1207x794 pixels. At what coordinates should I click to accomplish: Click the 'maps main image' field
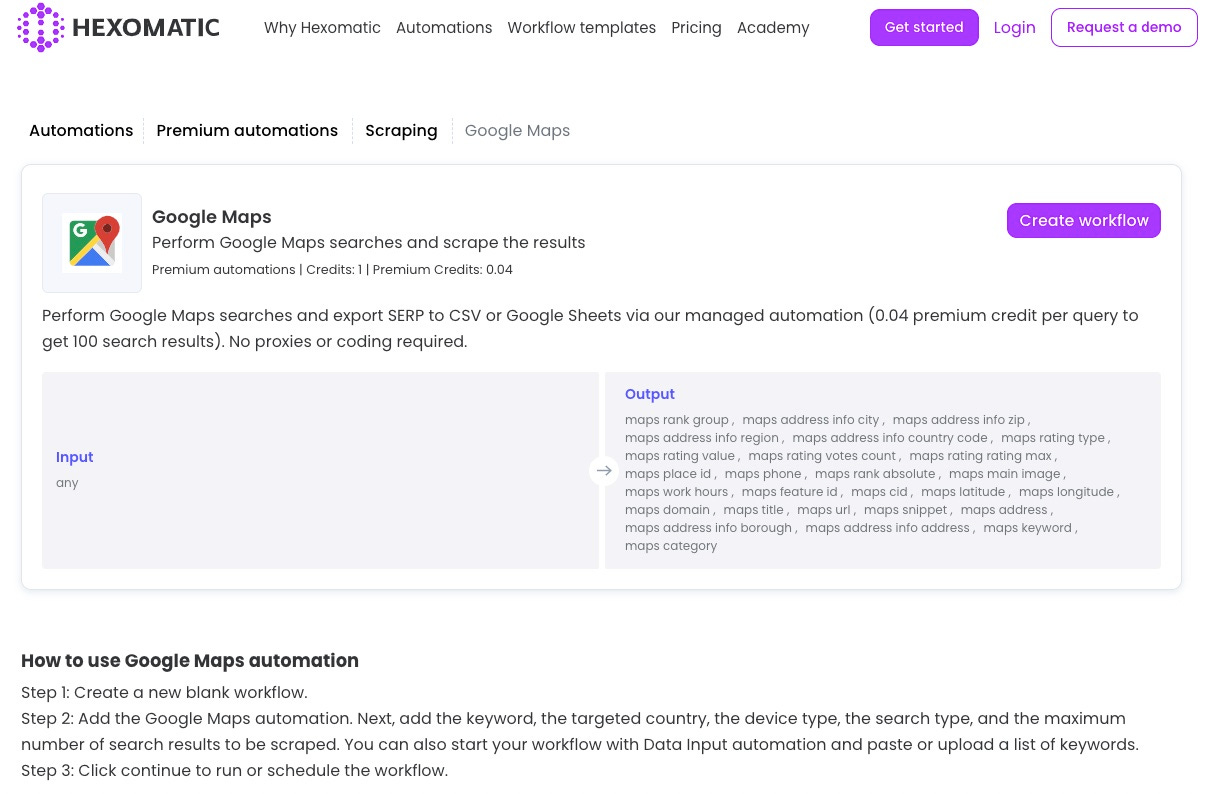point(1005,474)
